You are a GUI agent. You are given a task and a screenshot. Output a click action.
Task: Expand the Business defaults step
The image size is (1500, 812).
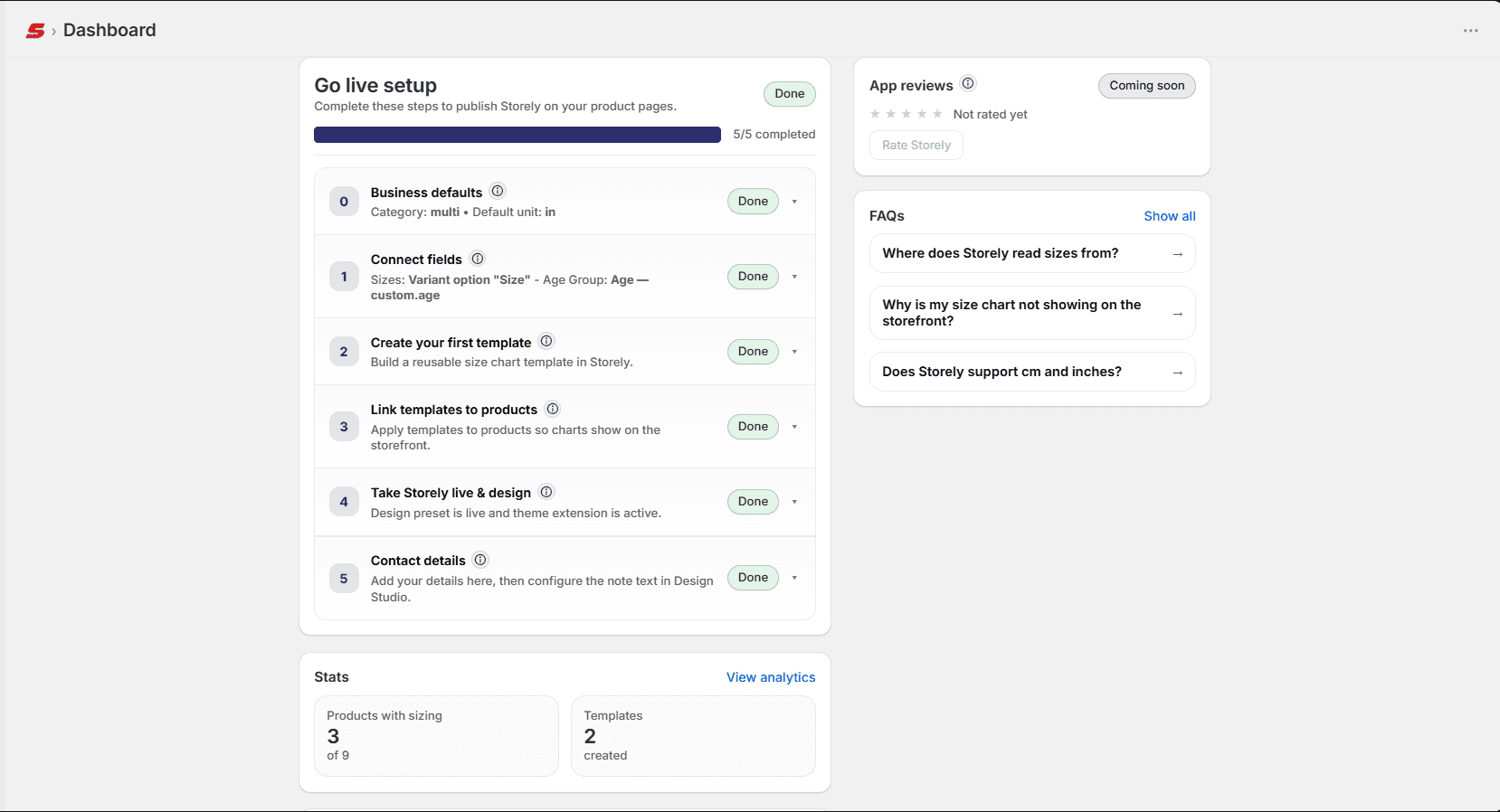[x=794, y=202]
